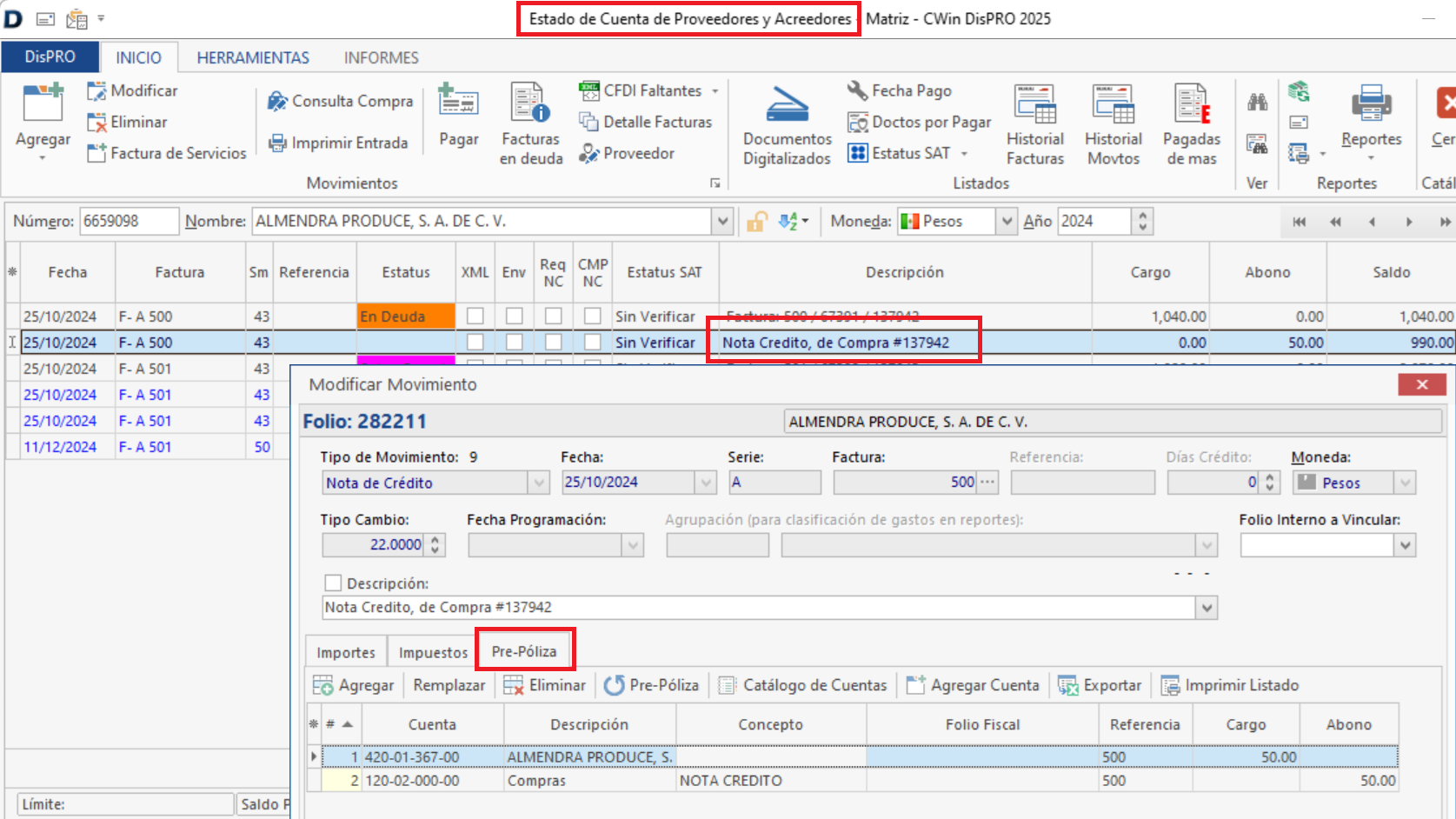Open Historial Movtos

(x=1114, y=123)
